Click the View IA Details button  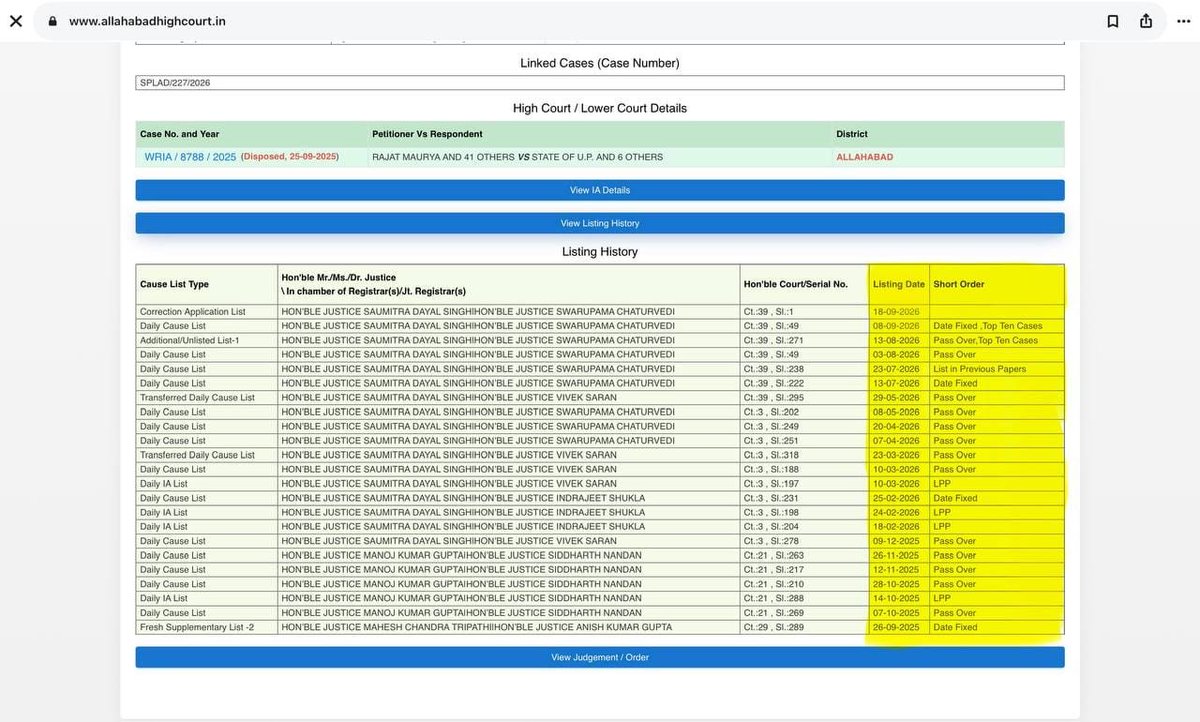point(600,190)
